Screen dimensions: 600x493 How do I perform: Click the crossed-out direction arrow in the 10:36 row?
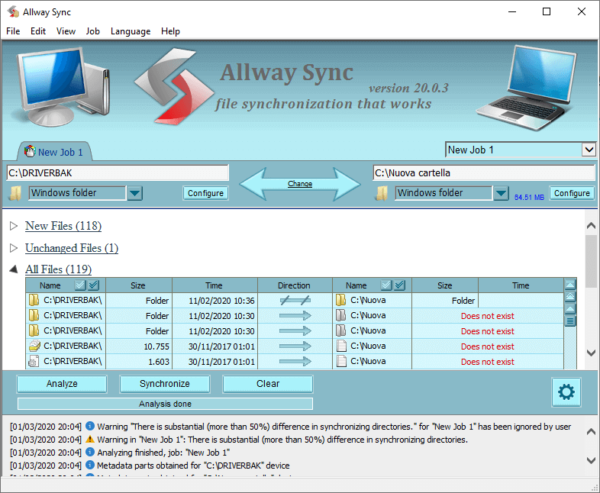(295, 300)
